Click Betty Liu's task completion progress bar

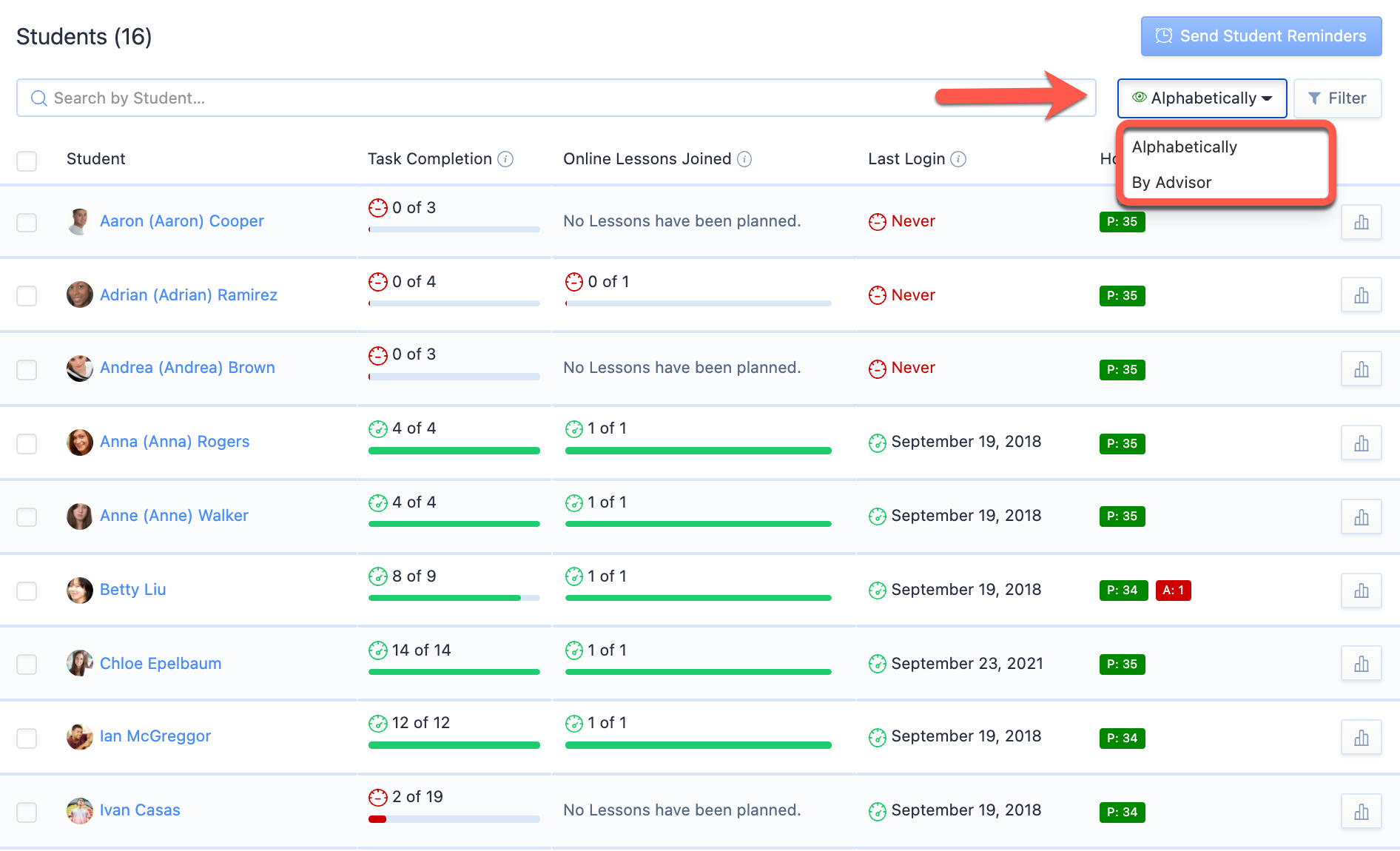(x=454, y=598)
